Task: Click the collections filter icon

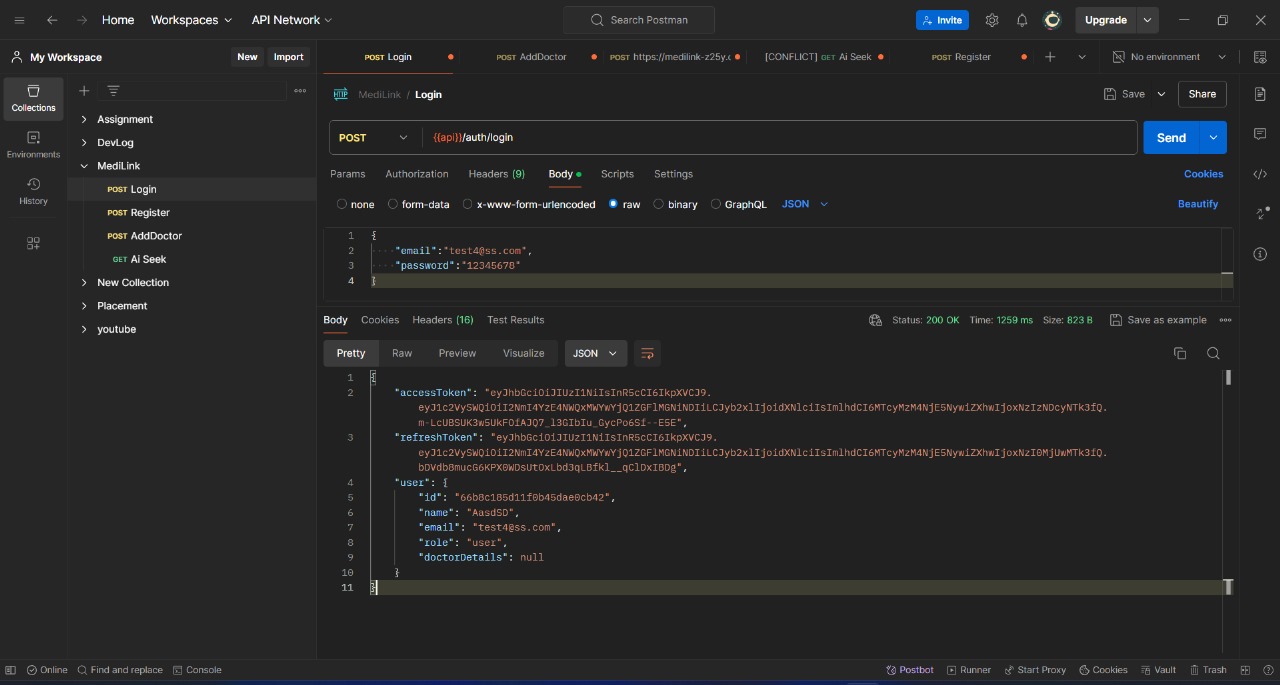Action: (x=113, y=91)
